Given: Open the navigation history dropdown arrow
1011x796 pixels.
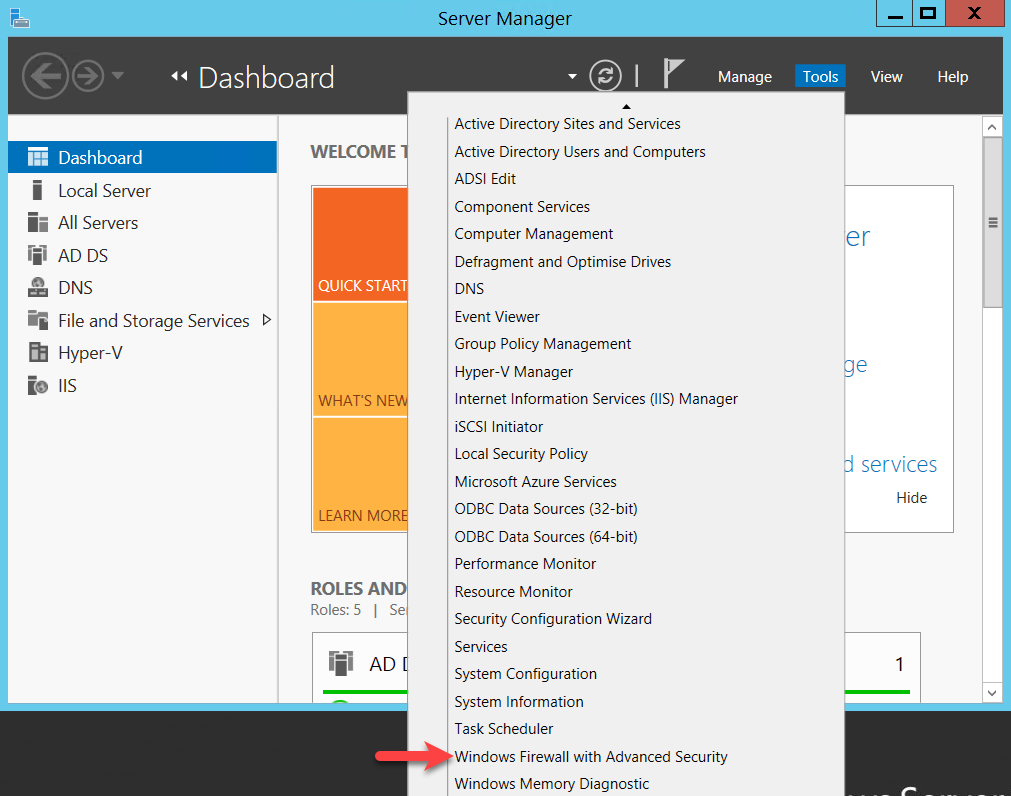Looking at the screenshot, I should coord(118,76).
